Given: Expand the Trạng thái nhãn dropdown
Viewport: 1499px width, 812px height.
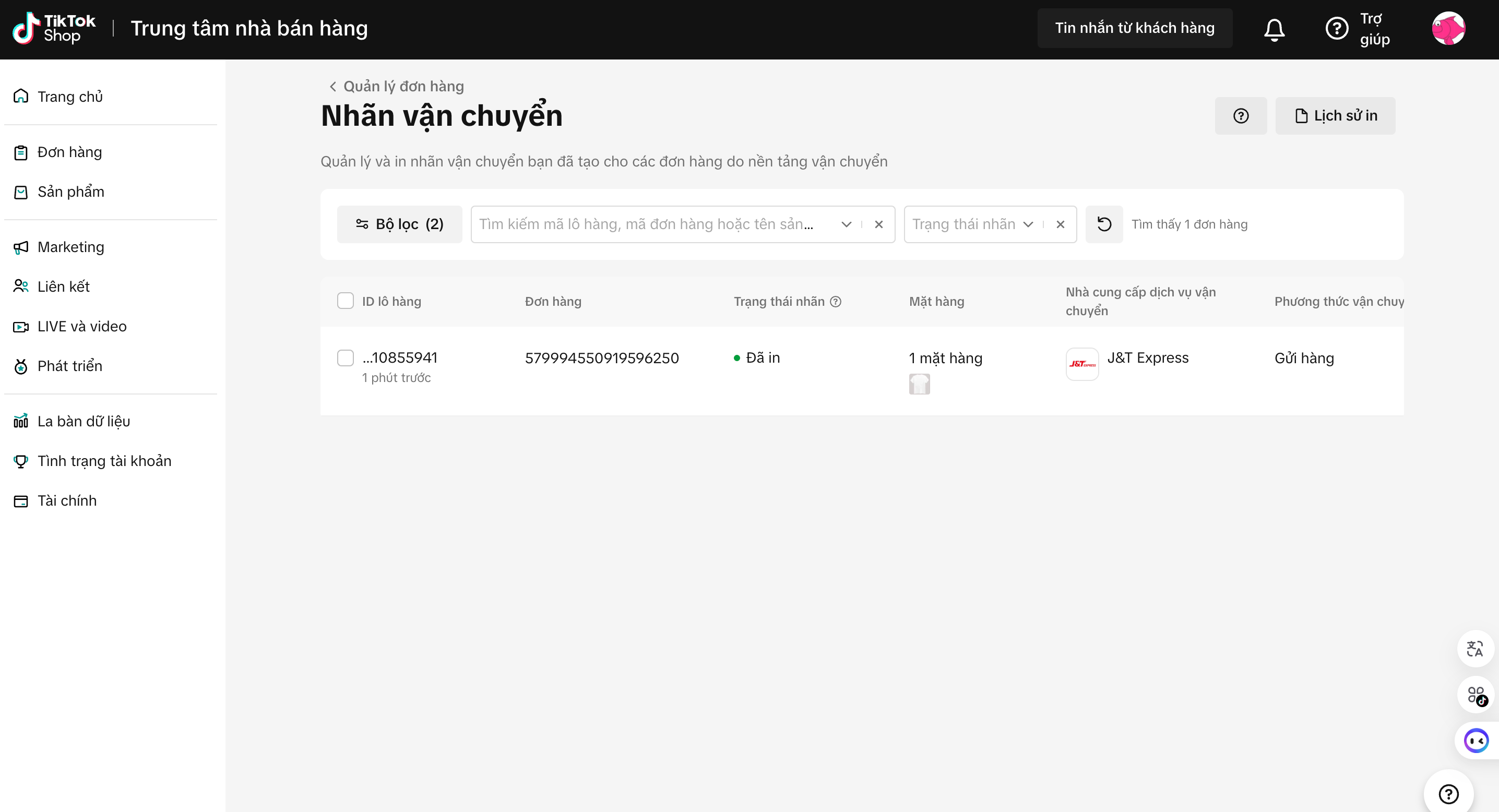Looking at the screenshot, I should [1028, 224].
